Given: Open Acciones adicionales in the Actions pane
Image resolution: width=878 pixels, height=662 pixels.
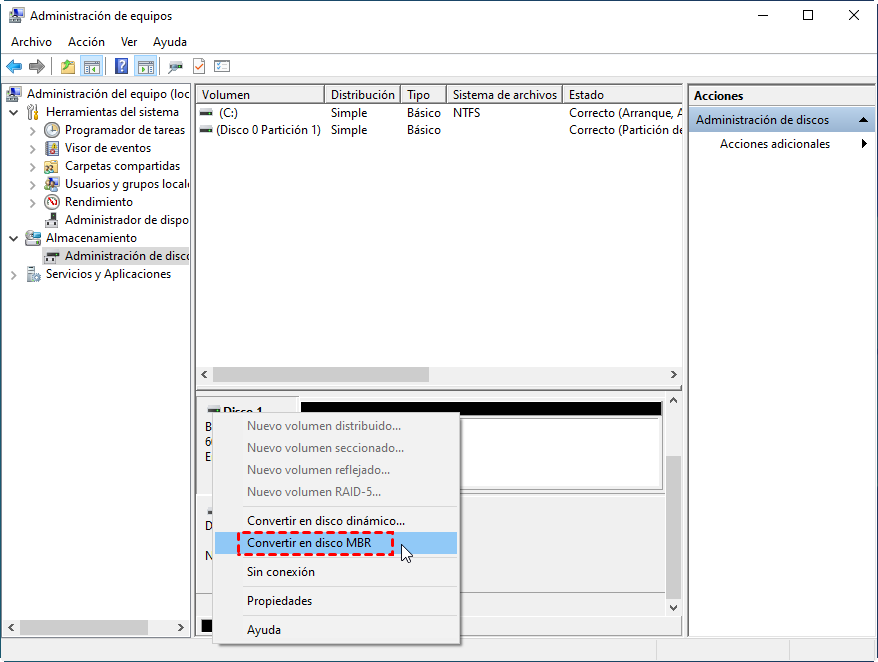Looking at the screenshot, I should coord(774,144).
